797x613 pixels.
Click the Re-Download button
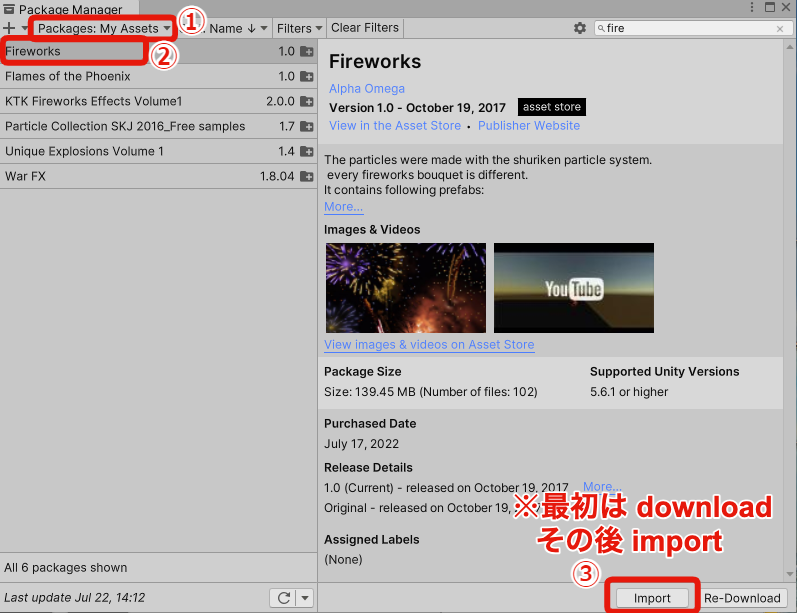pyautogui.click(x=742, y=598)
